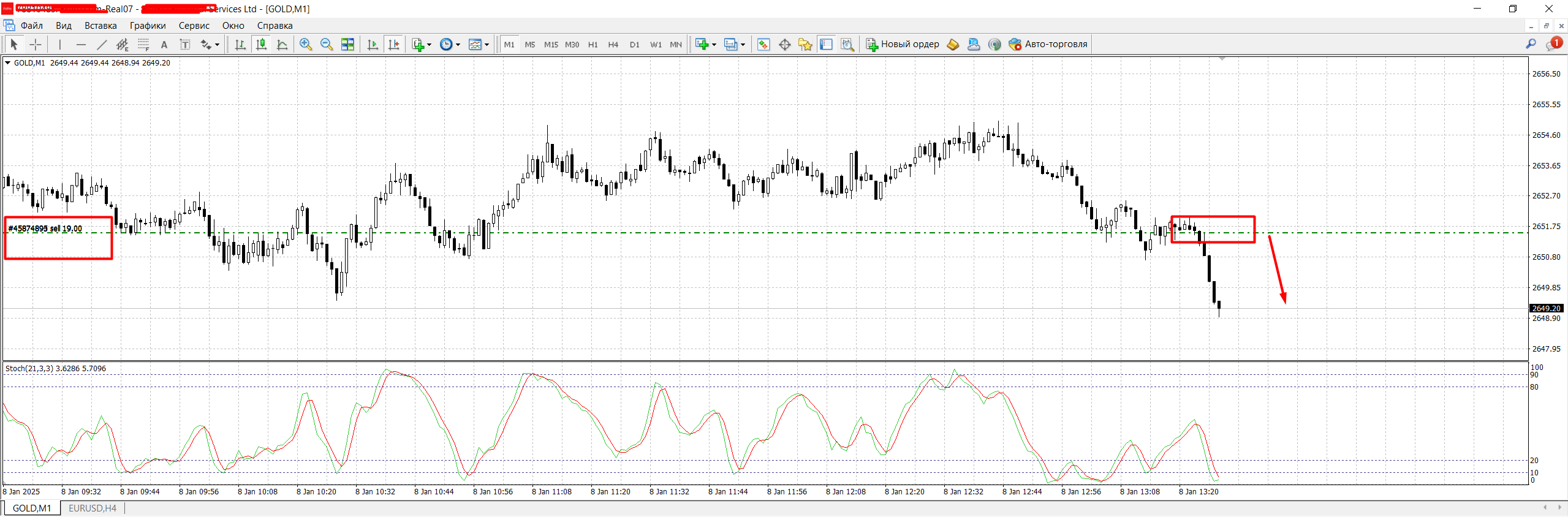This screenshot has height=517, width=1568.
Task: Toggle Chart Shift button
Action: (393, 44)
